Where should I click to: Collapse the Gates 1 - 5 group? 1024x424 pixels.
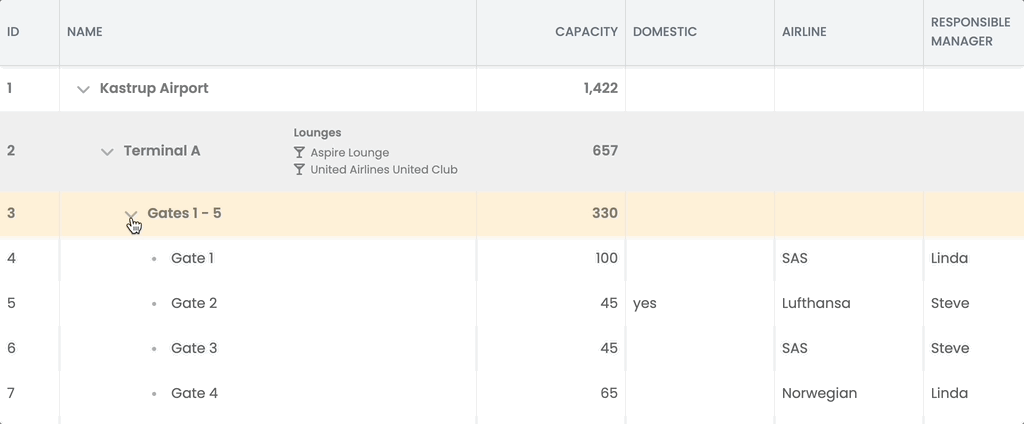(131, 214)
